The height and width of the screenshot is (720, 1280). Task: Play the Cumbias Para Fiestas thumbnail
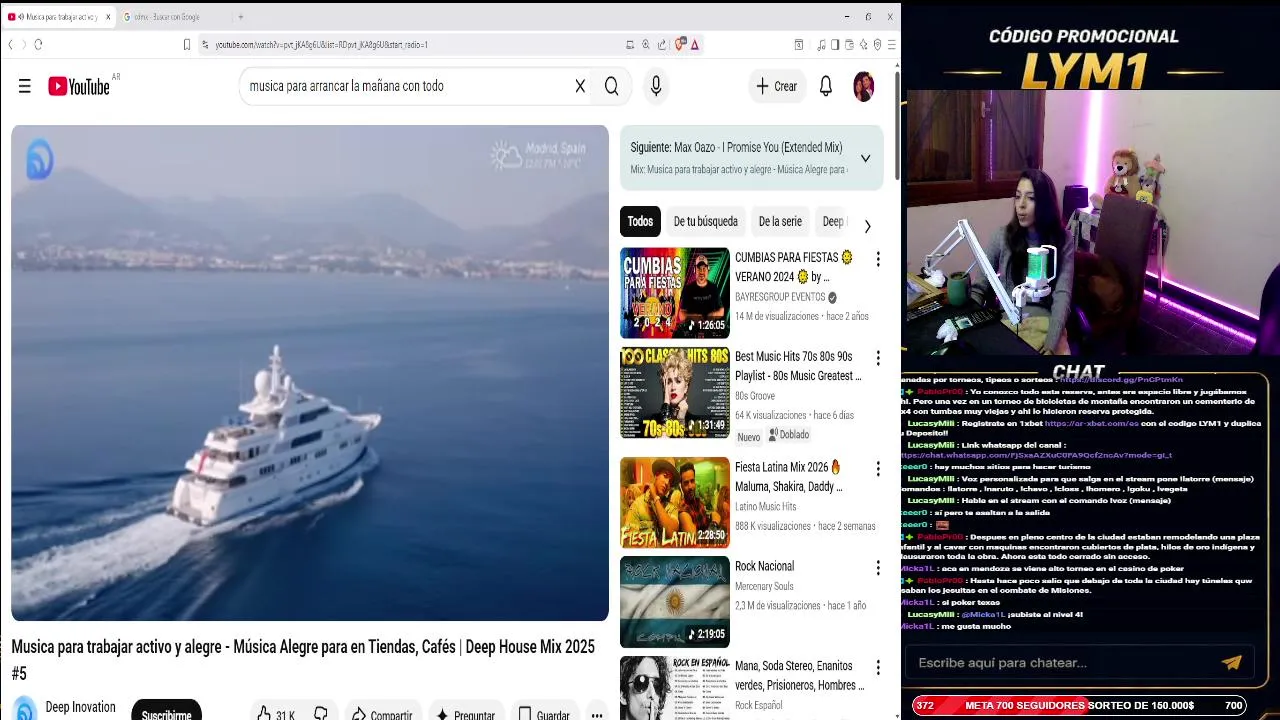pyautogui.click(x=675, y=293)
